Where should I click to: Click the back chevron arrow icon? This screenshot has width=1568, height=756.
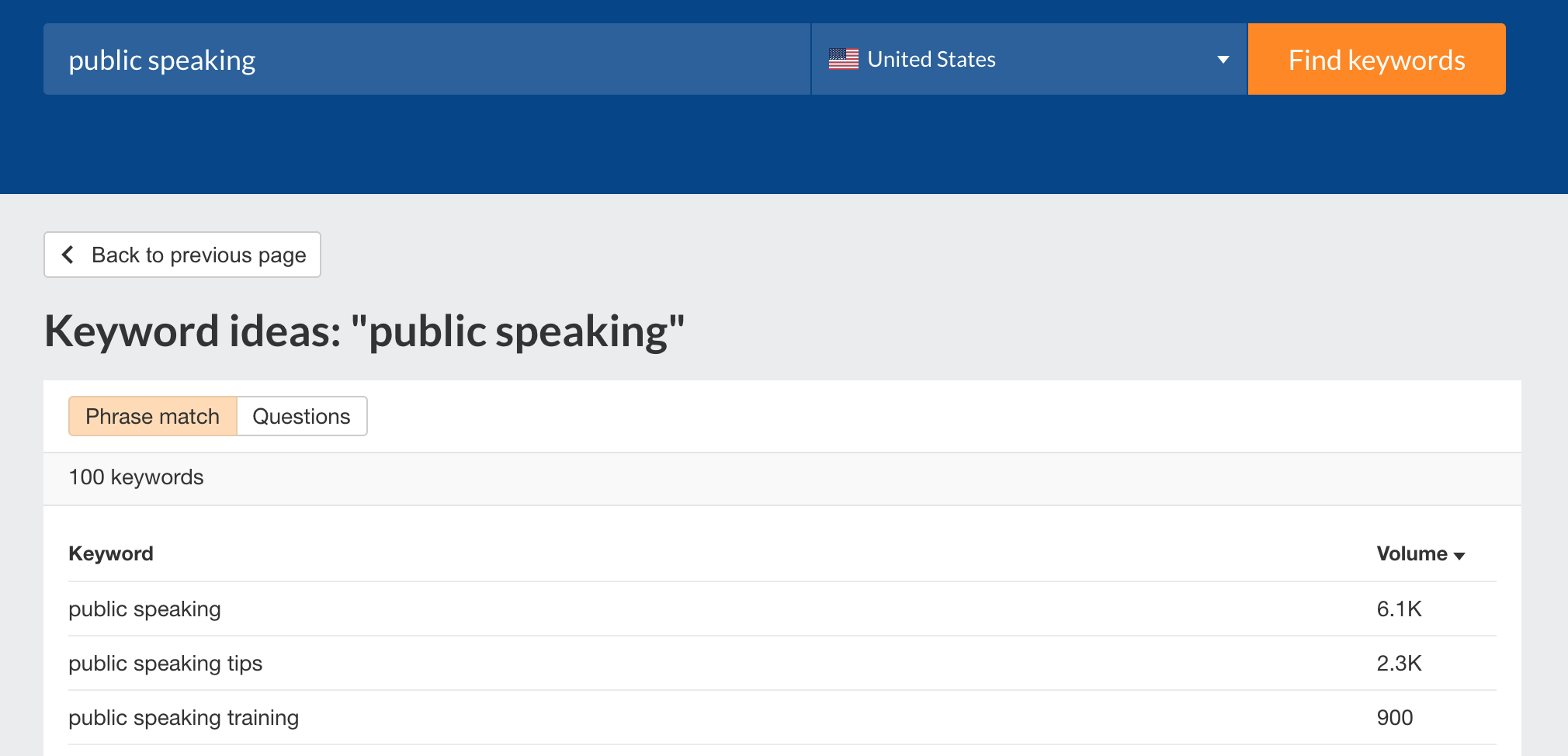(68, 255)
